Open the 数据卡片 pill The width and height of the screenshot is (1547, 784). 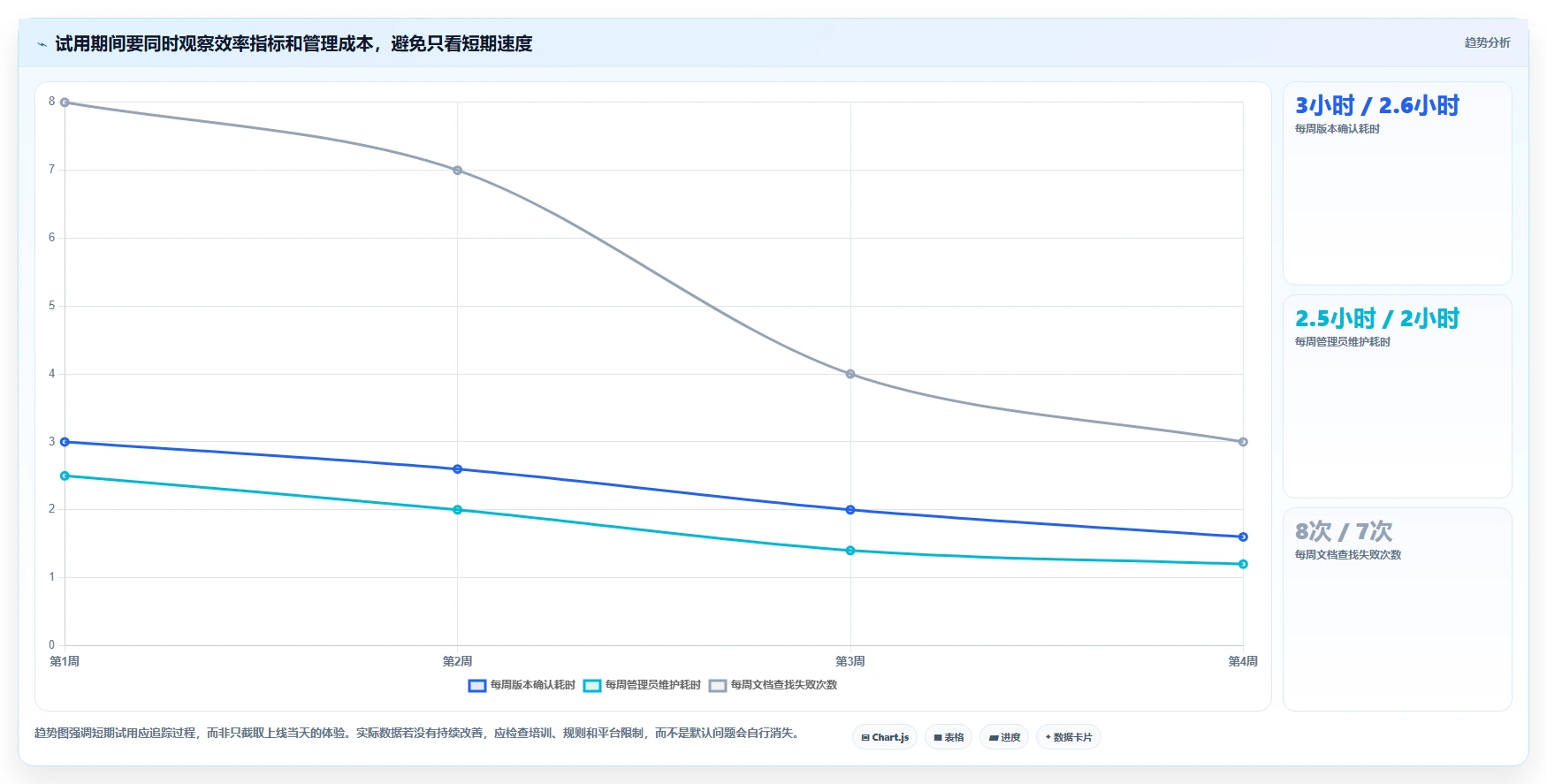pyautogui.click(x=1068, y=737)
